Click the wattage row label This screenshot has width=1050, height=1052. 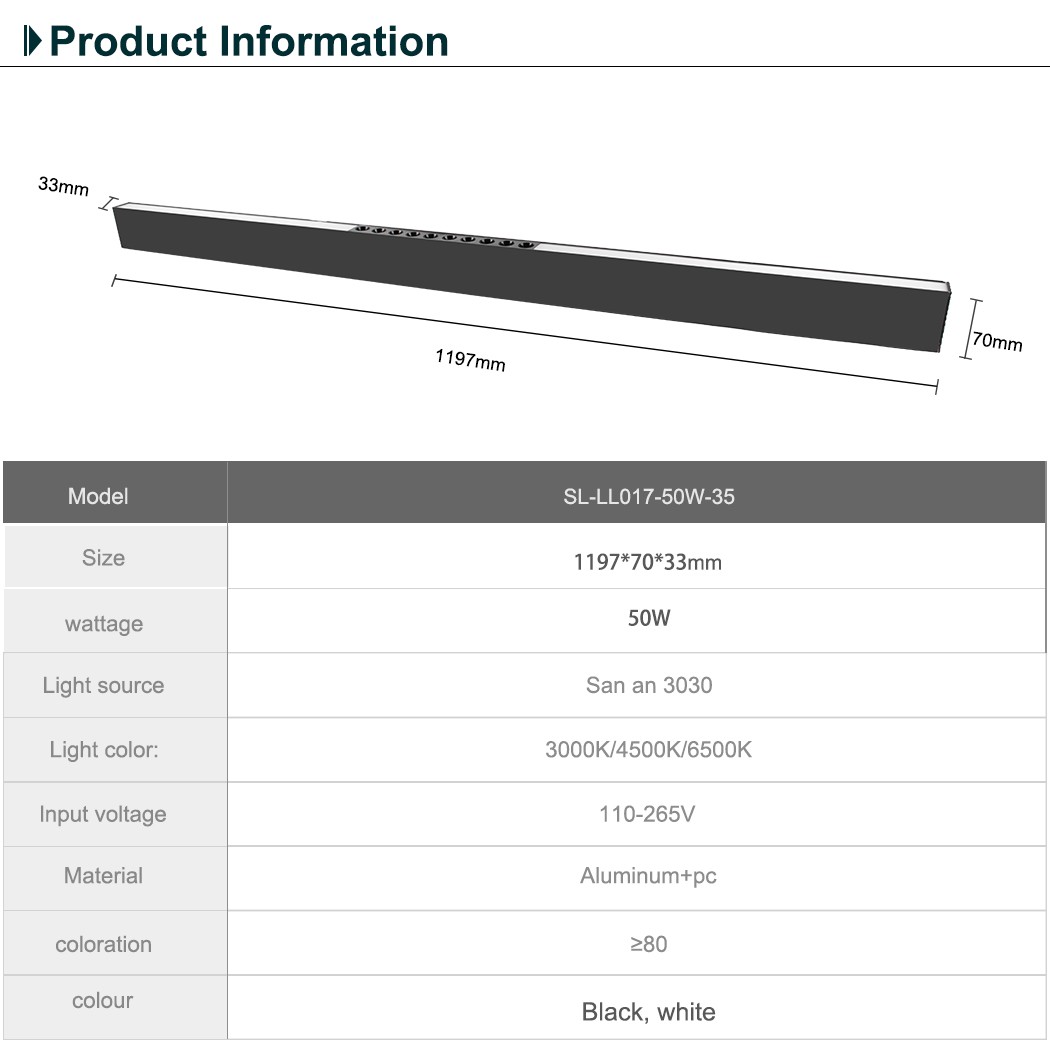103,624
